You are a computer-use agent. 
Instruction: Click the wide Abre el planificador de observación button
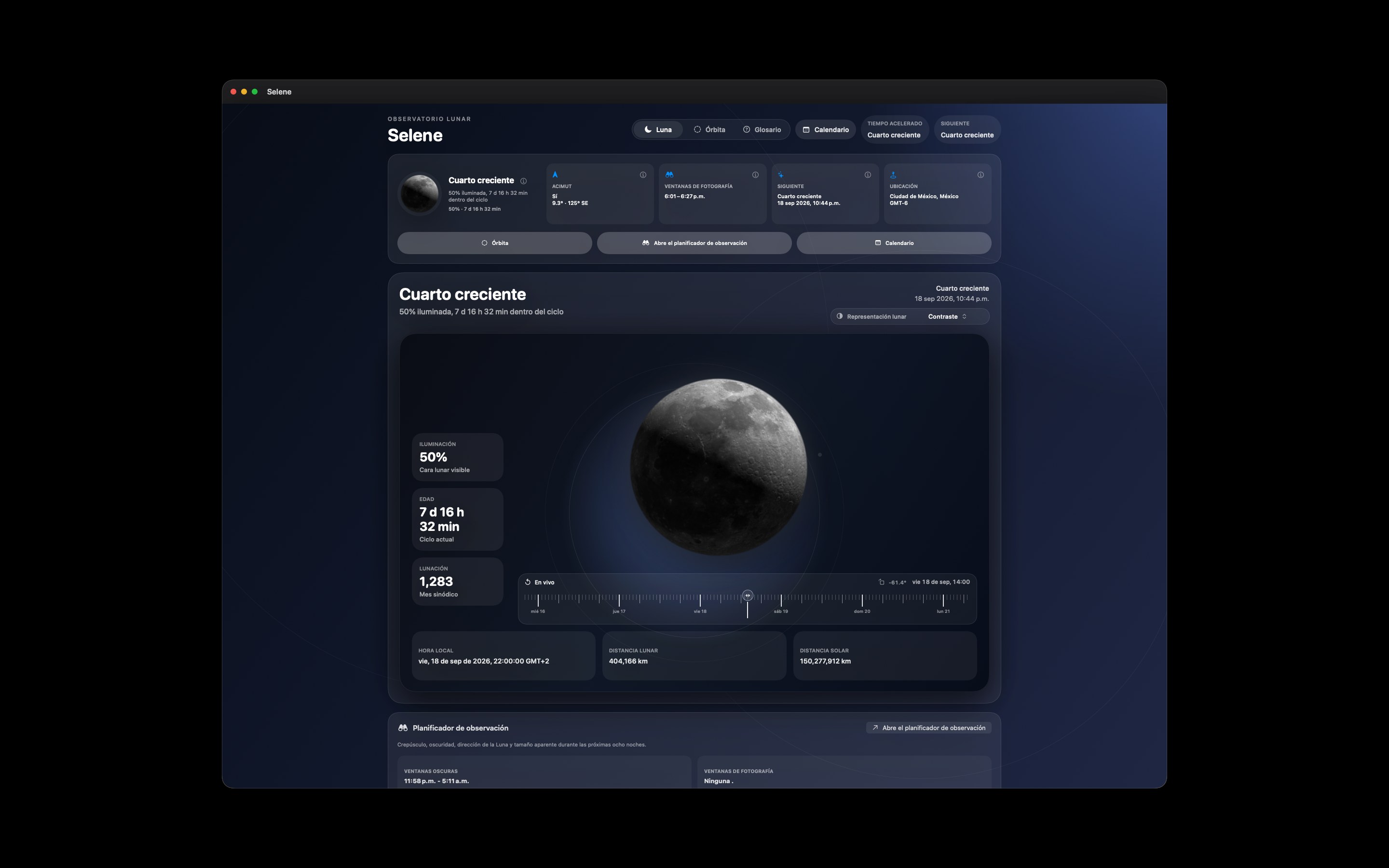[x=694, y=243]
